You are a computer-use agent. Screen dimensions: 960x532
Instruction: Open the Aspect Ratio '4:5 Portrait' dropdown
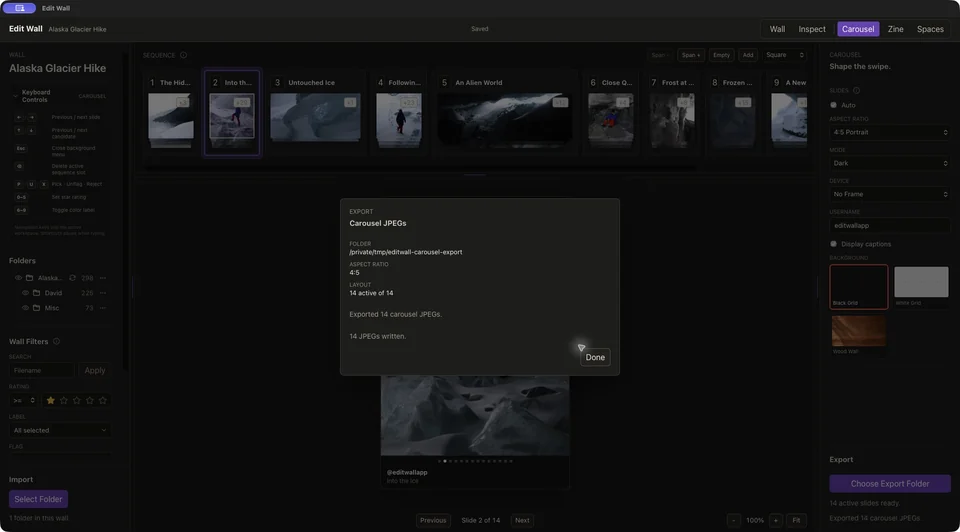(x=890, y=132)
